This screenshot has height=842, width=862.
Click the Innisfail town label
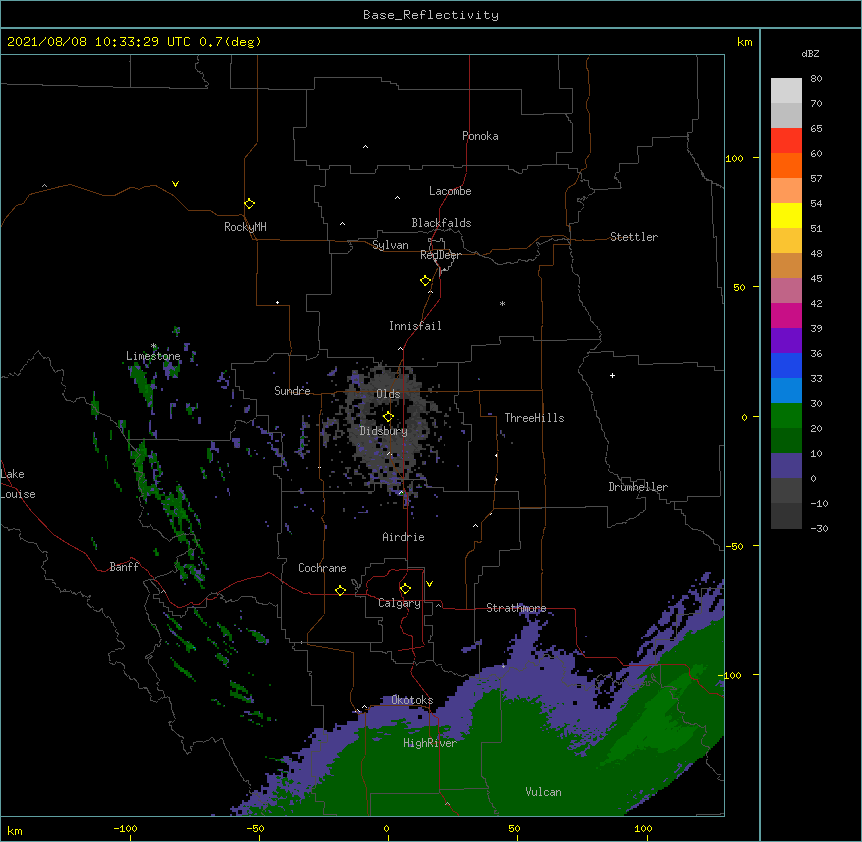415,326
